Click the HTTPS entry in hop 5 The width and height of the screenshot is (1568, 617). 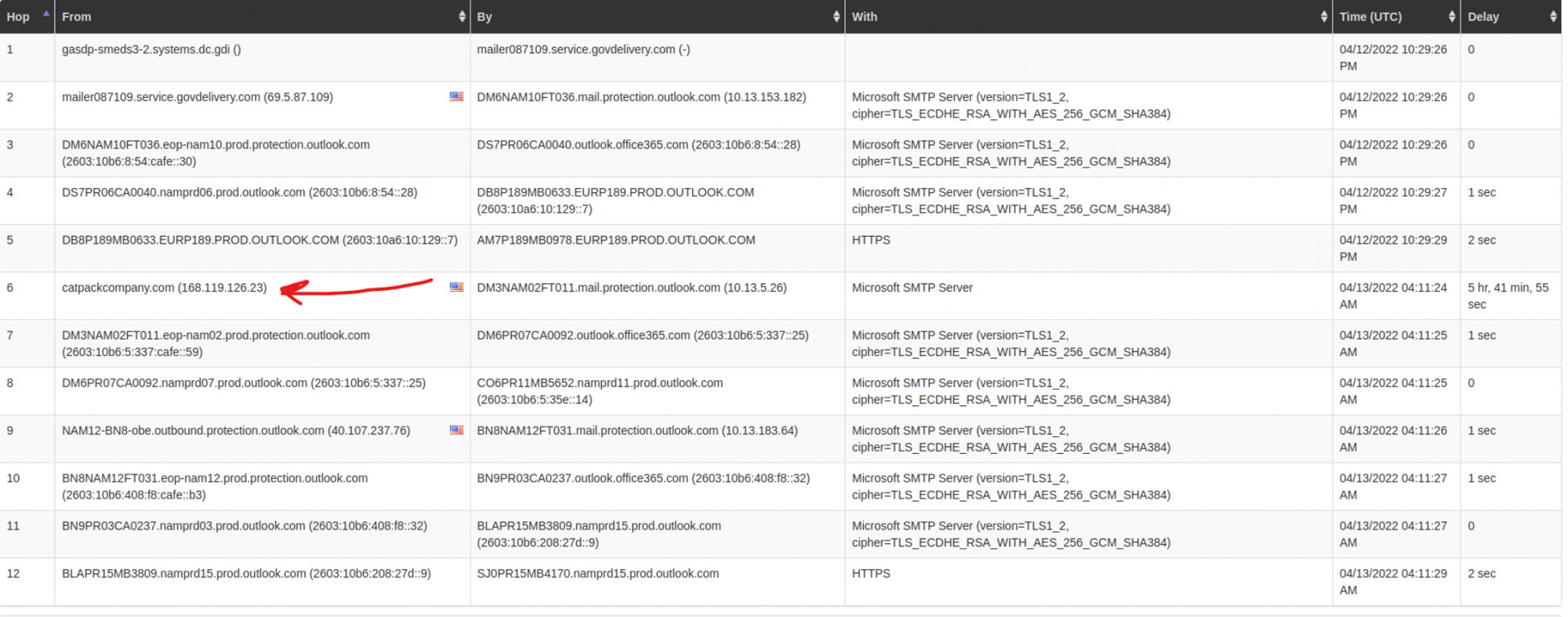point(871,240)
